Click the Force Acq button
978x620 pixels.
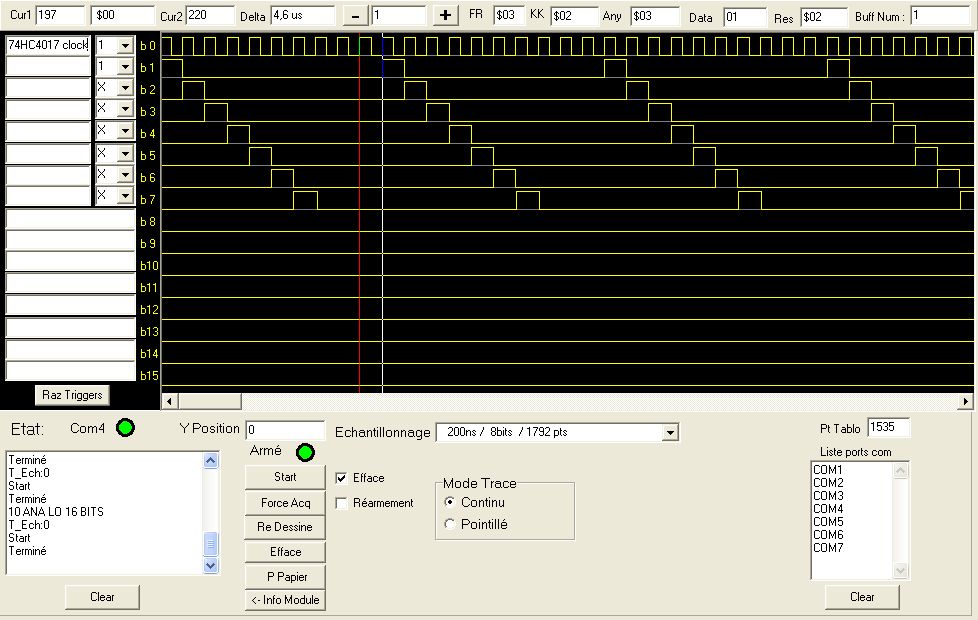pyautogui.click(x=285, y=503)
